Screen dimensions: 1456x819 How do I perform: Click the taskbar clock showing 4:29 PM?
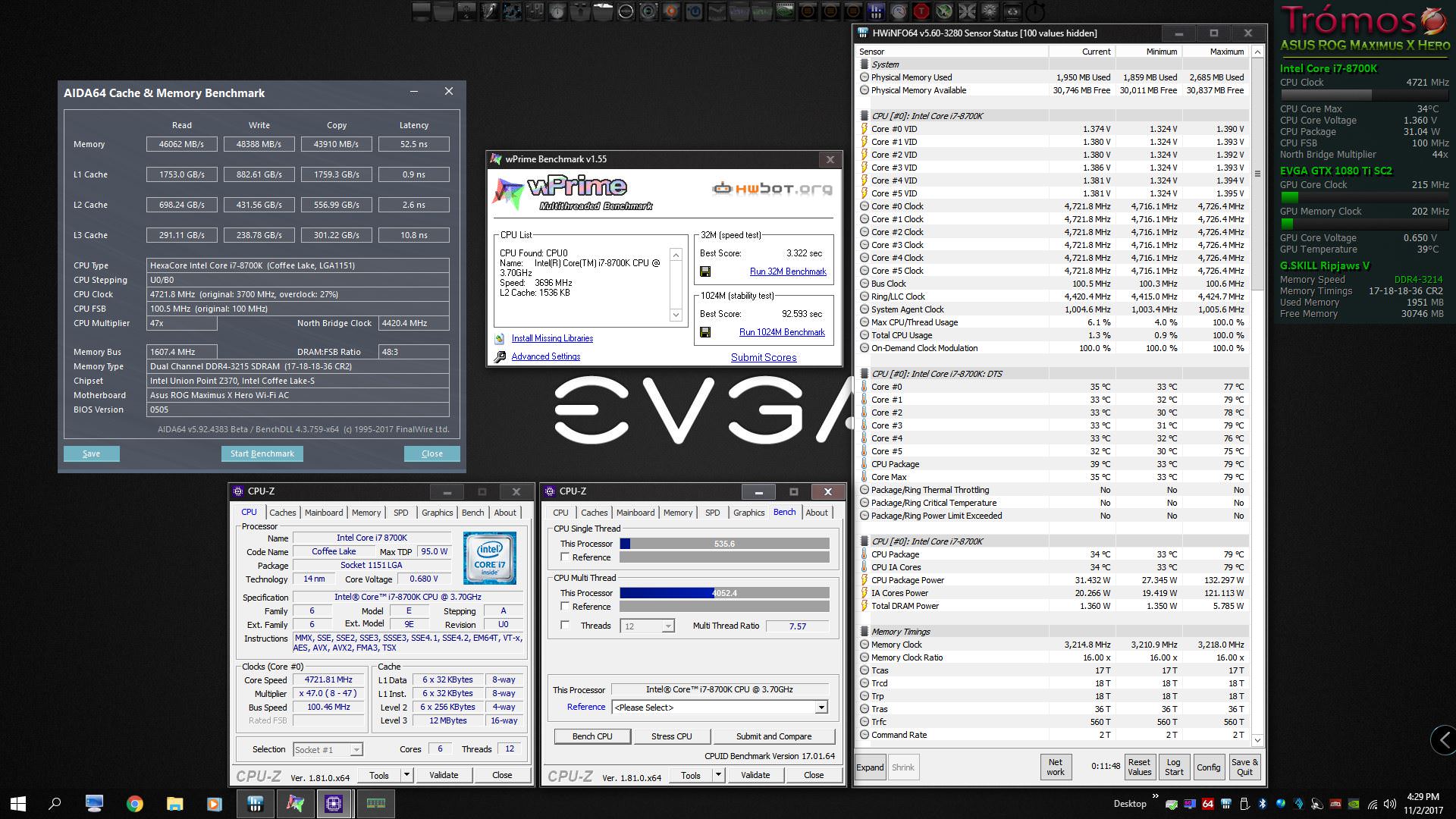click(x=1422, y=803)
